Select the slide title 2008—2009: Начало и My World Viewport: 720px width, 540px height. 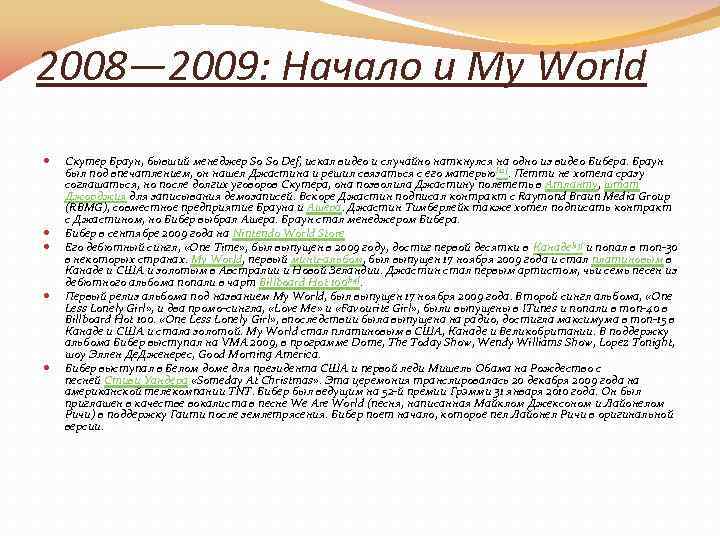coord(341,67)
